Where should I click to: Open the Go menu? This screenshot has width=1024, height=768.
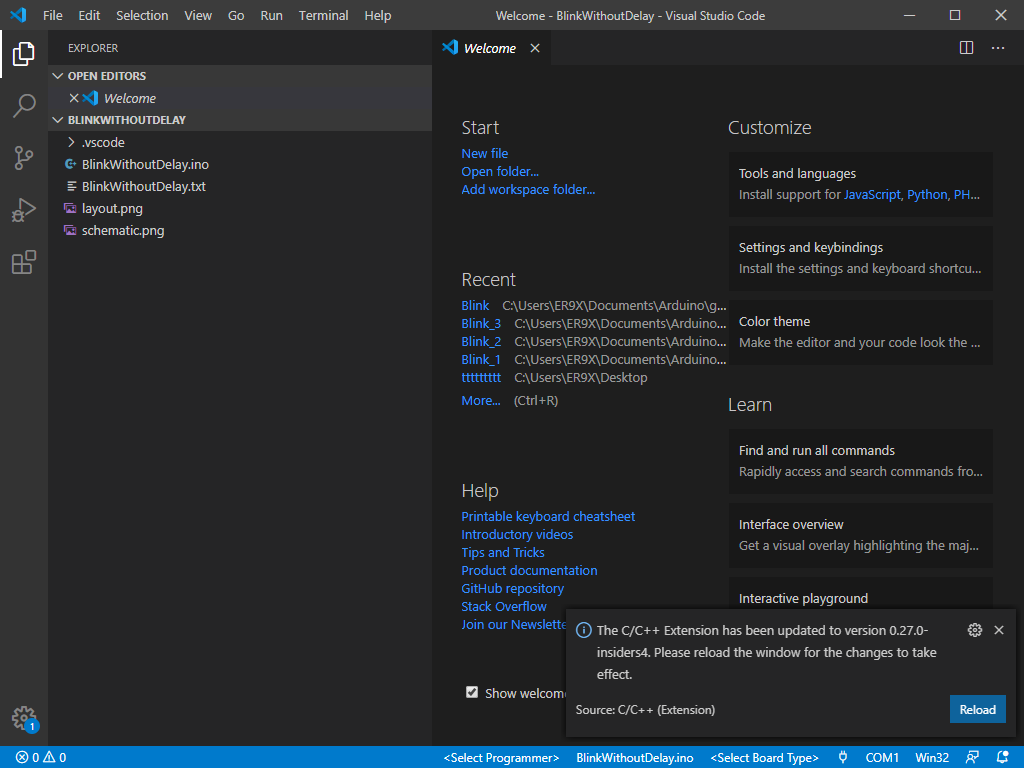click(236, 16)
